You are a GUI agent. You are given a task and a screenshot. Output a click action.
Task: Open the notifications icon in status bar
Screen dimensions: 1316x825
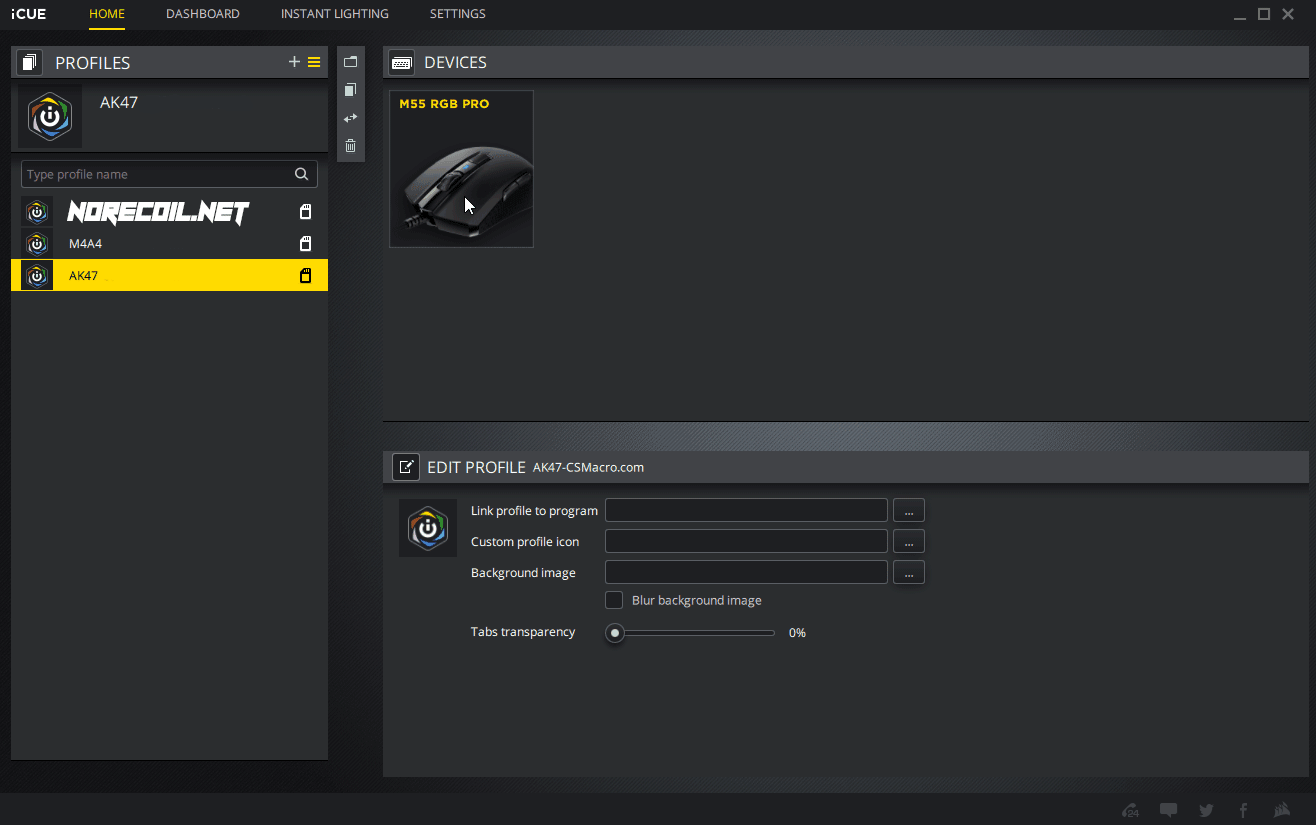click(x=1131, y=810)
